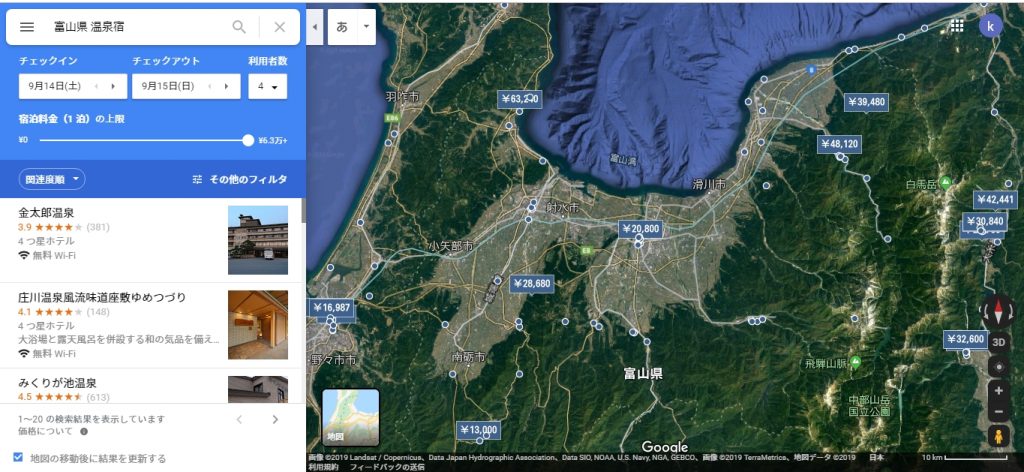Click the あ input method button
The height and width of the screenshot is (472, 1024).
342,27
